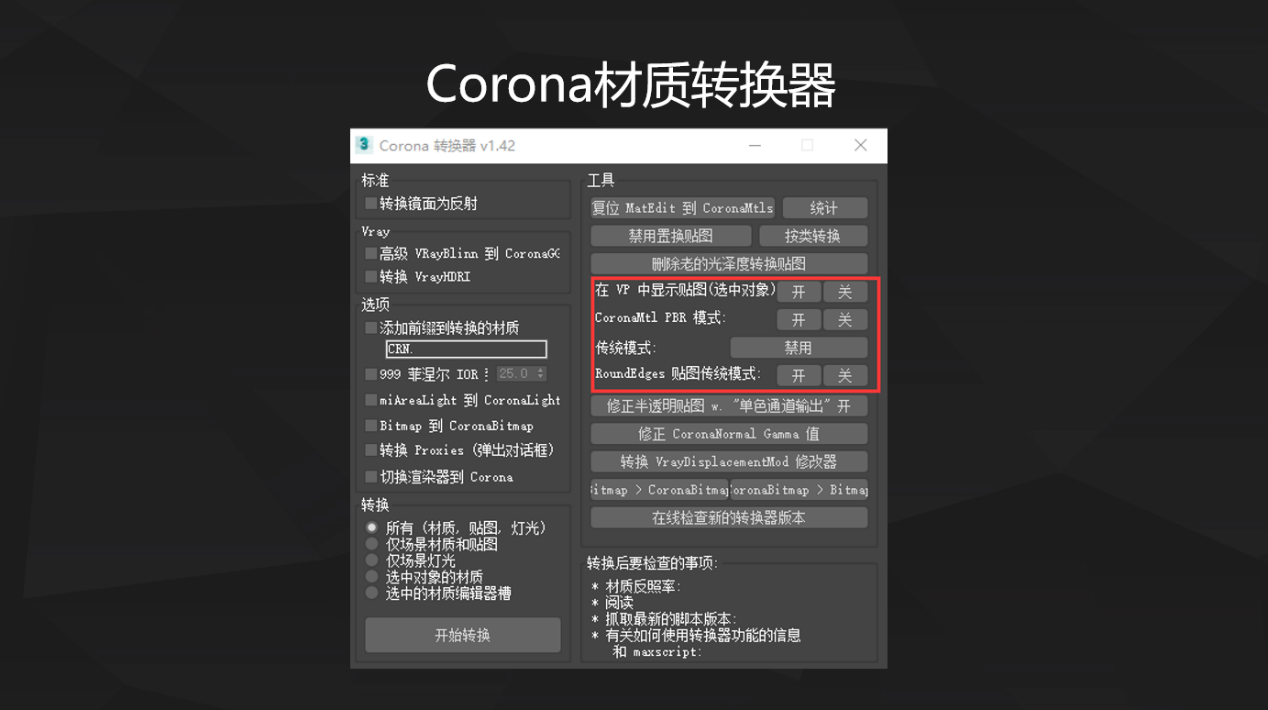The height and width of the screenshot is (710, 1268).
Task: Click the 按类转换 button
Action: pos(813,236)
